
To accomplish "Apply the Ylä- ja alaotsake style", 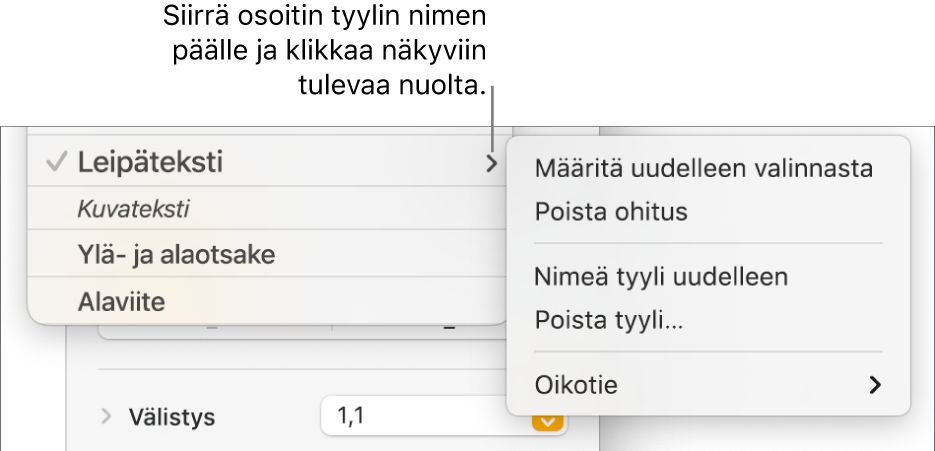I will tap(175, 255).
